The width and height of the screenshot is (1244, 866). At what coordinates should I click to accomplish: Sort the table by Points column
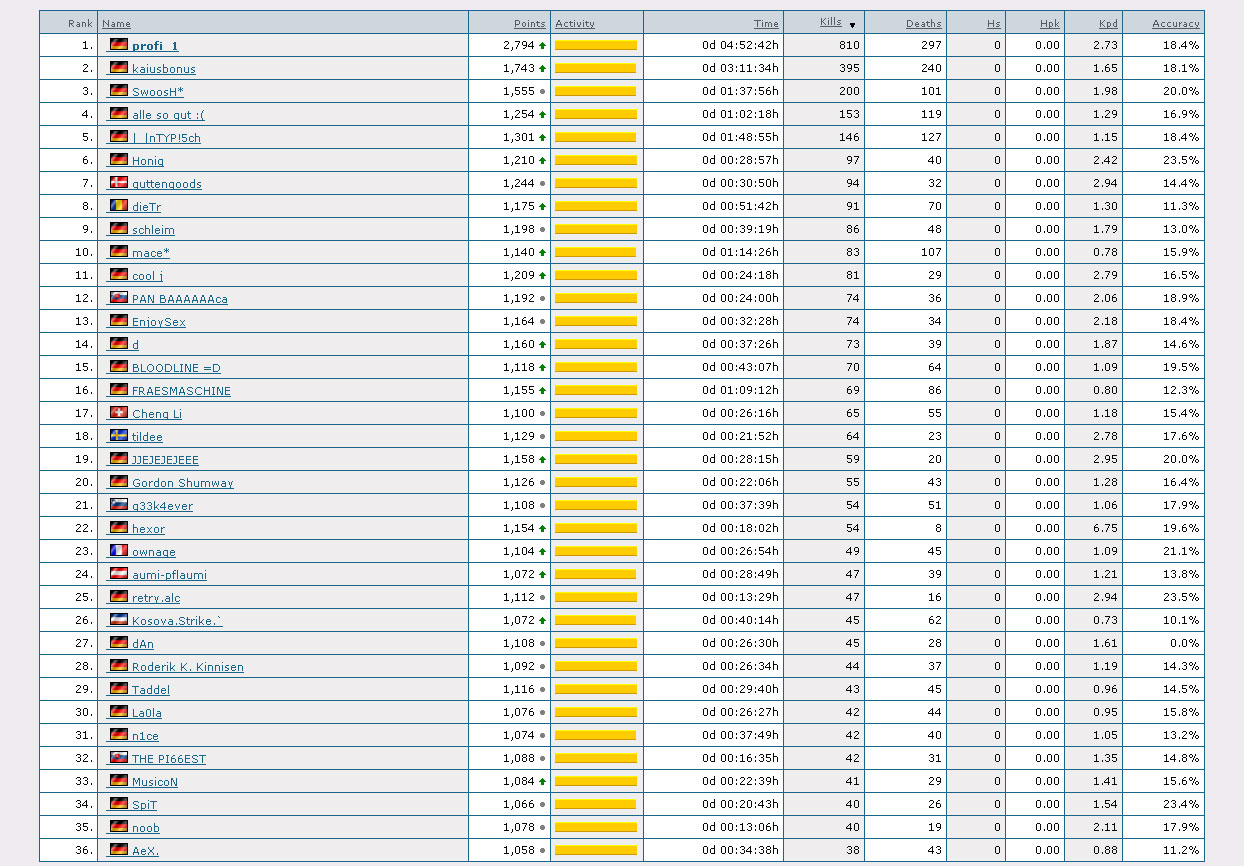pos(529,23)
